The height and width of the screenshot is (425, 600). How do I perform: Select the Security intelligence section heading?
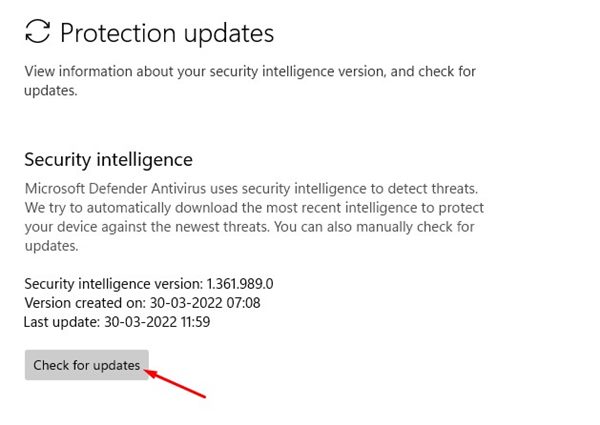pyautogui.click(x=108, y=159)
